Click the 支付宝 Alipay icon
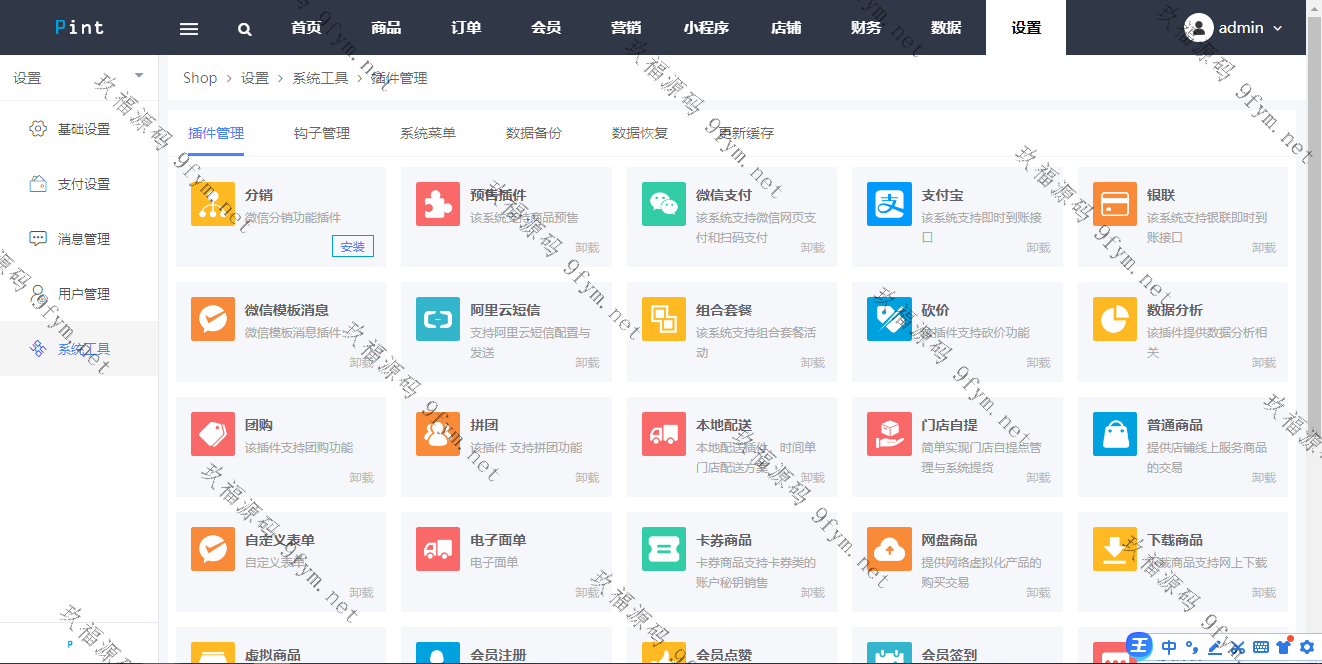Viewport: 1322px width, 664px height. coord(889,204)
